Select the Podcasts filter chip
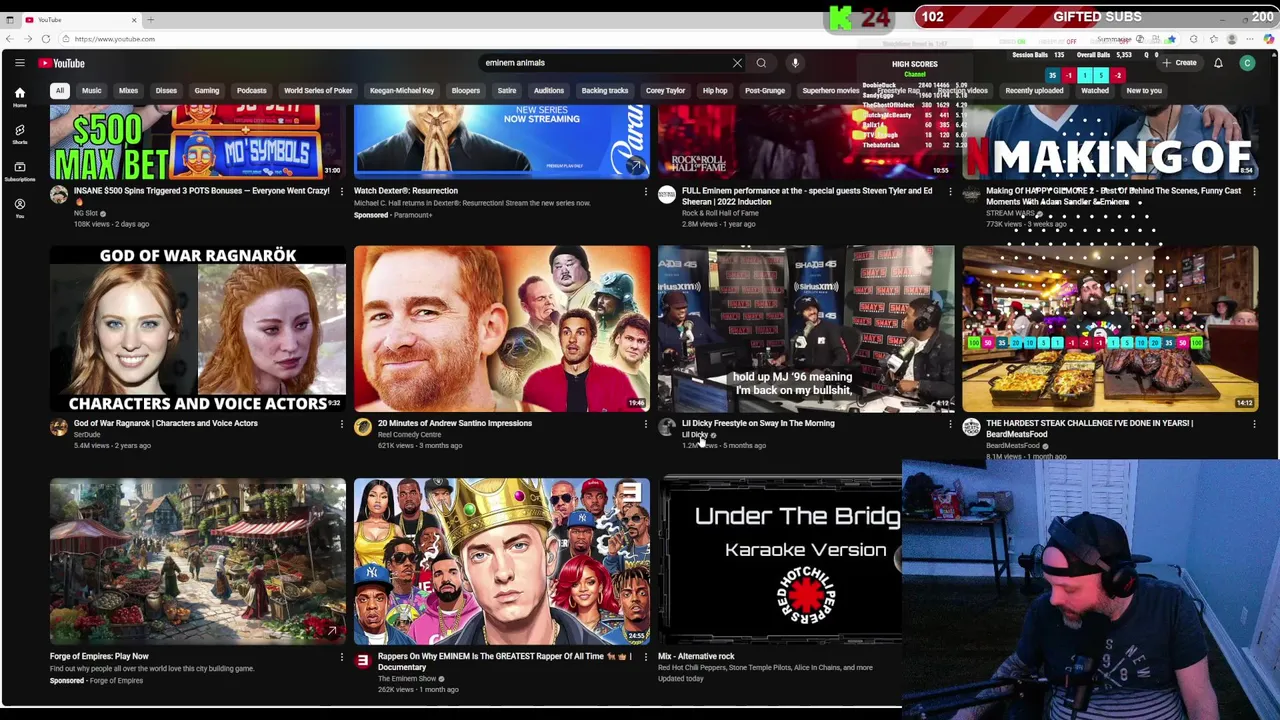The image size is (1280, 720). point(251,91)
